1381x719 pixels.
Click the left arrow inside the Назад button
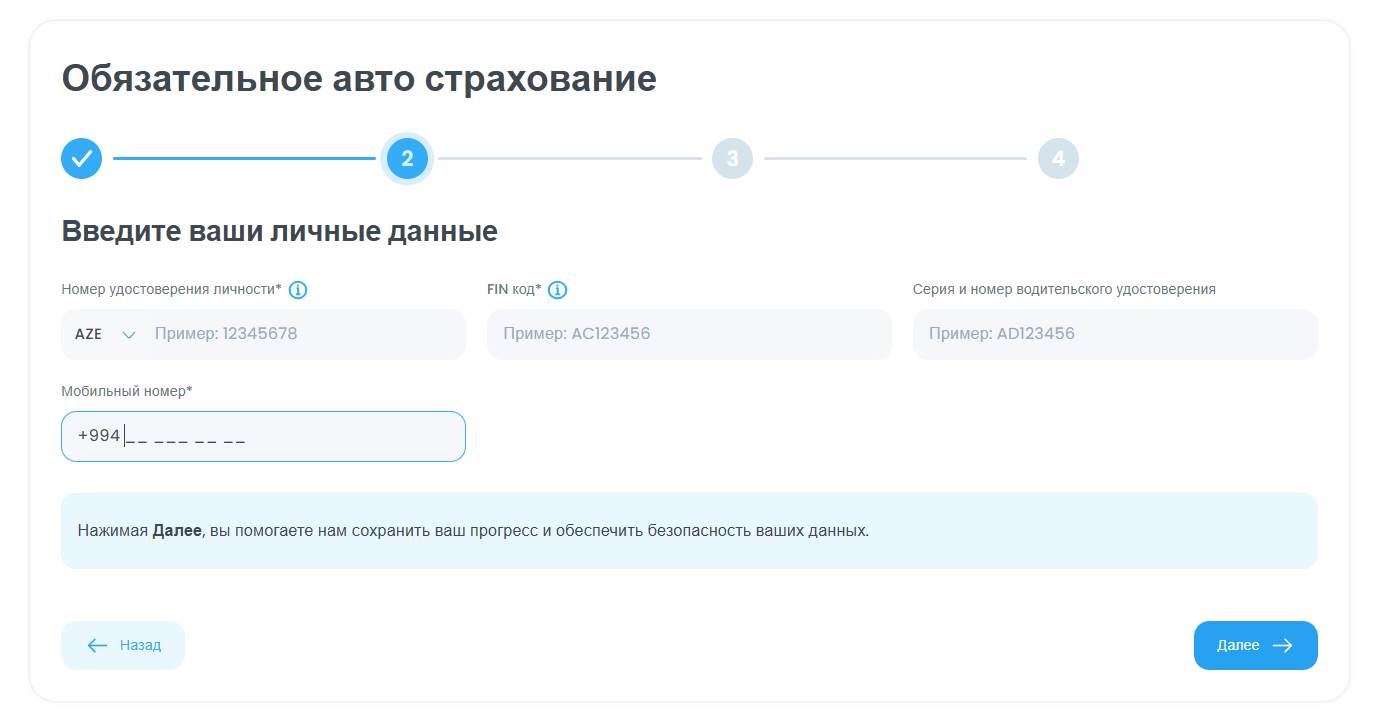(96, 645)
